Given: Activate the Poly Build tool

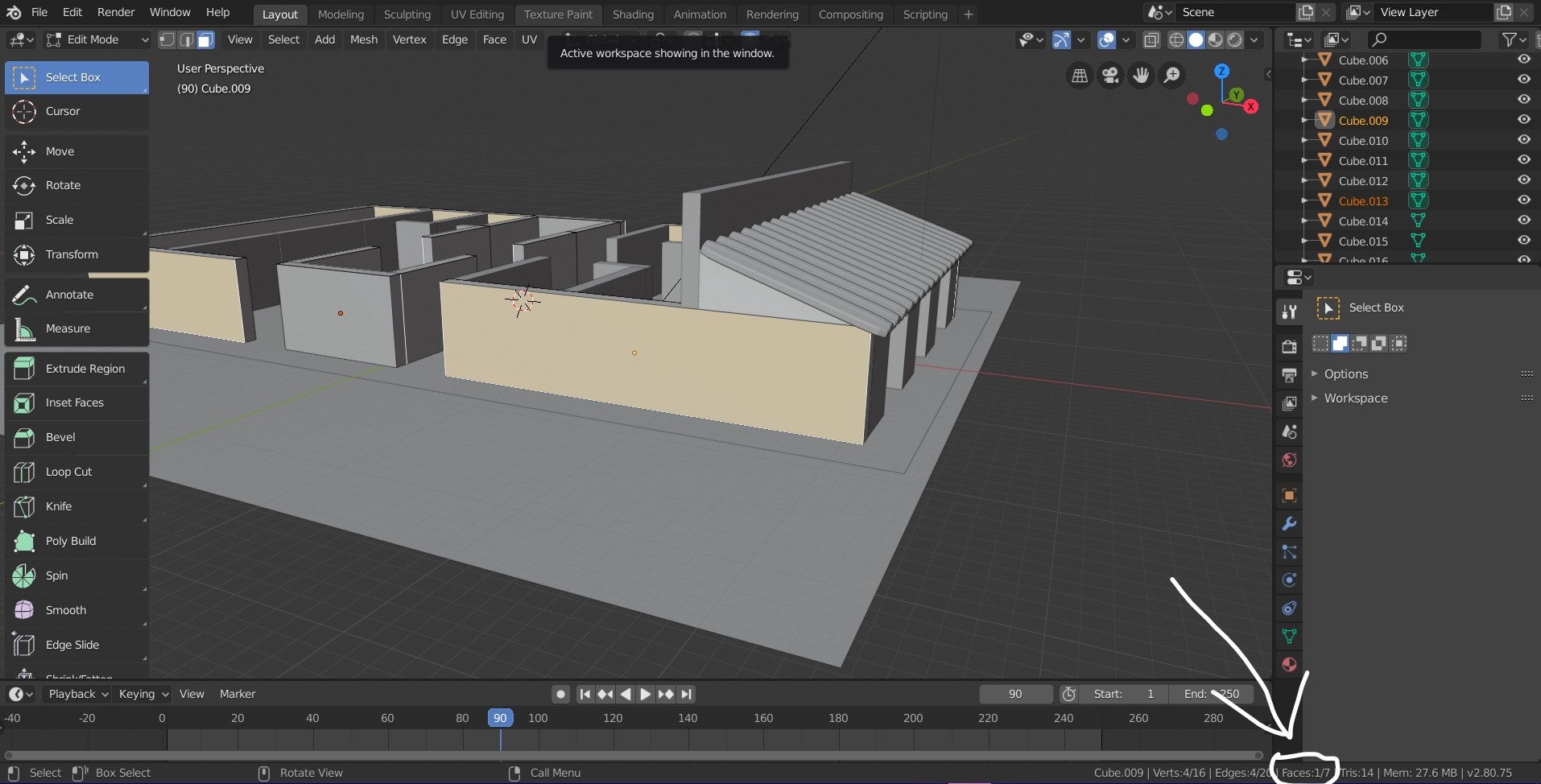Looking at the screenshot, I should tap(70, 541).
